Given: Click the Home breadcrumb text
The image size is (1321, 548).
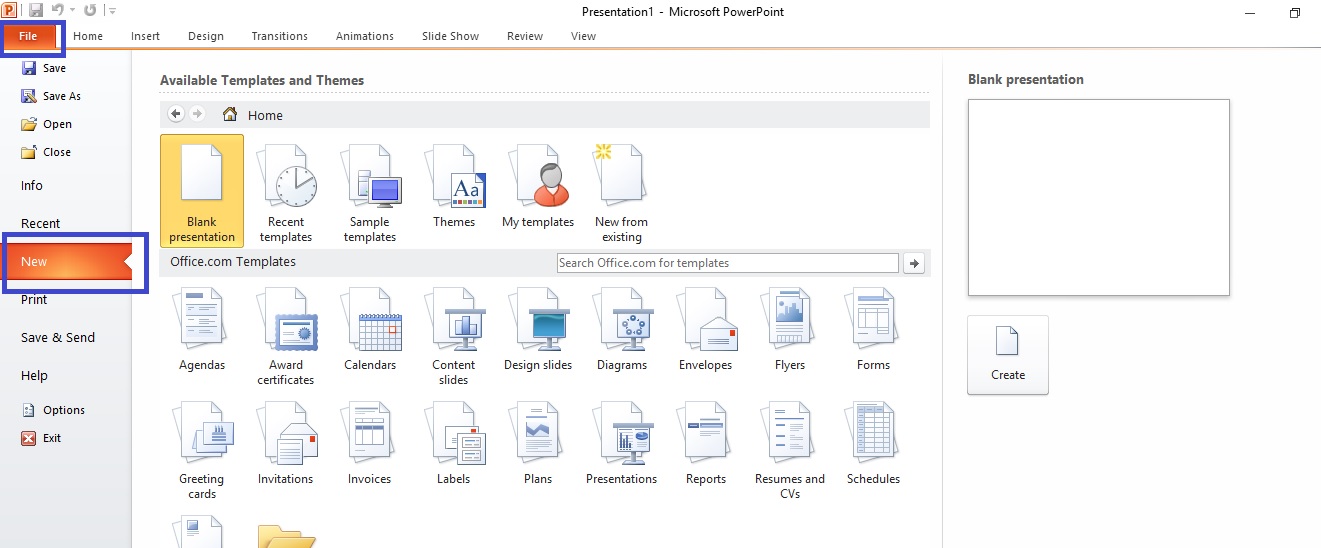Looking at the screenshot, I should pyautogui.click(x=265, y=115).
